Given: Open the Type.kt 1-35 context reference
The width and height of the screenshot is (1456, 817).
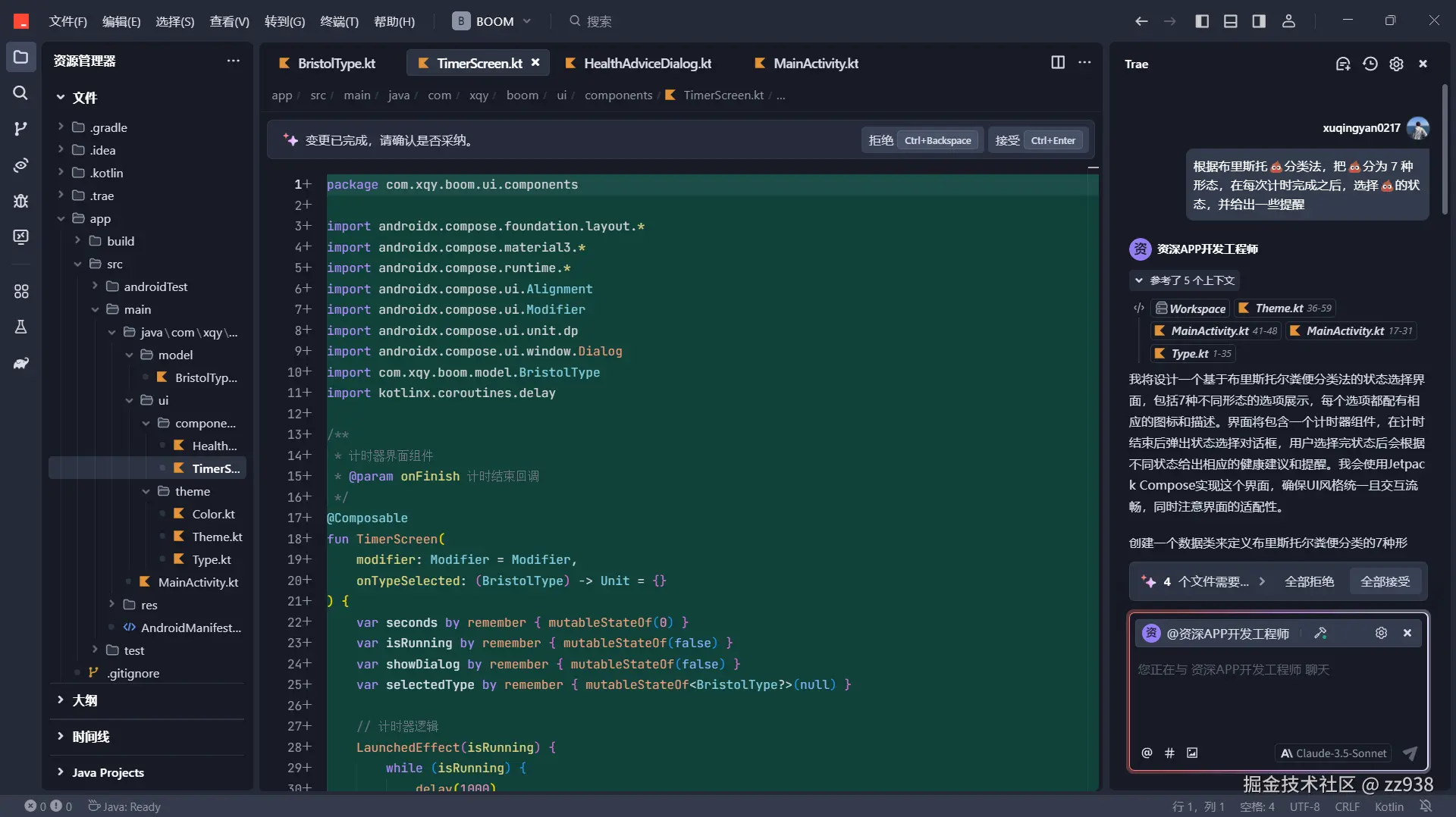Looking at the screenshot, I should pyautogui.click(x=1193, y=353).
